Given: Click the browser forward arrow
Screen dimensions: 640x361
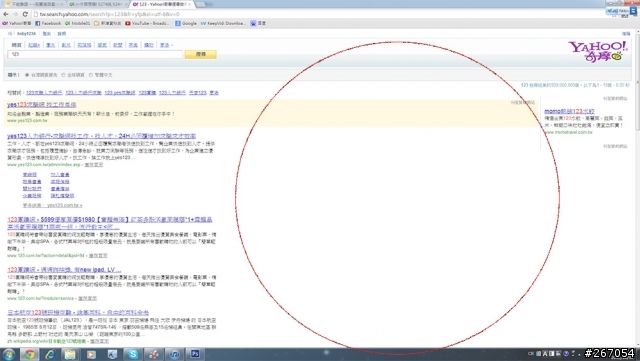Looking at the screenshot, I should 15,14.
